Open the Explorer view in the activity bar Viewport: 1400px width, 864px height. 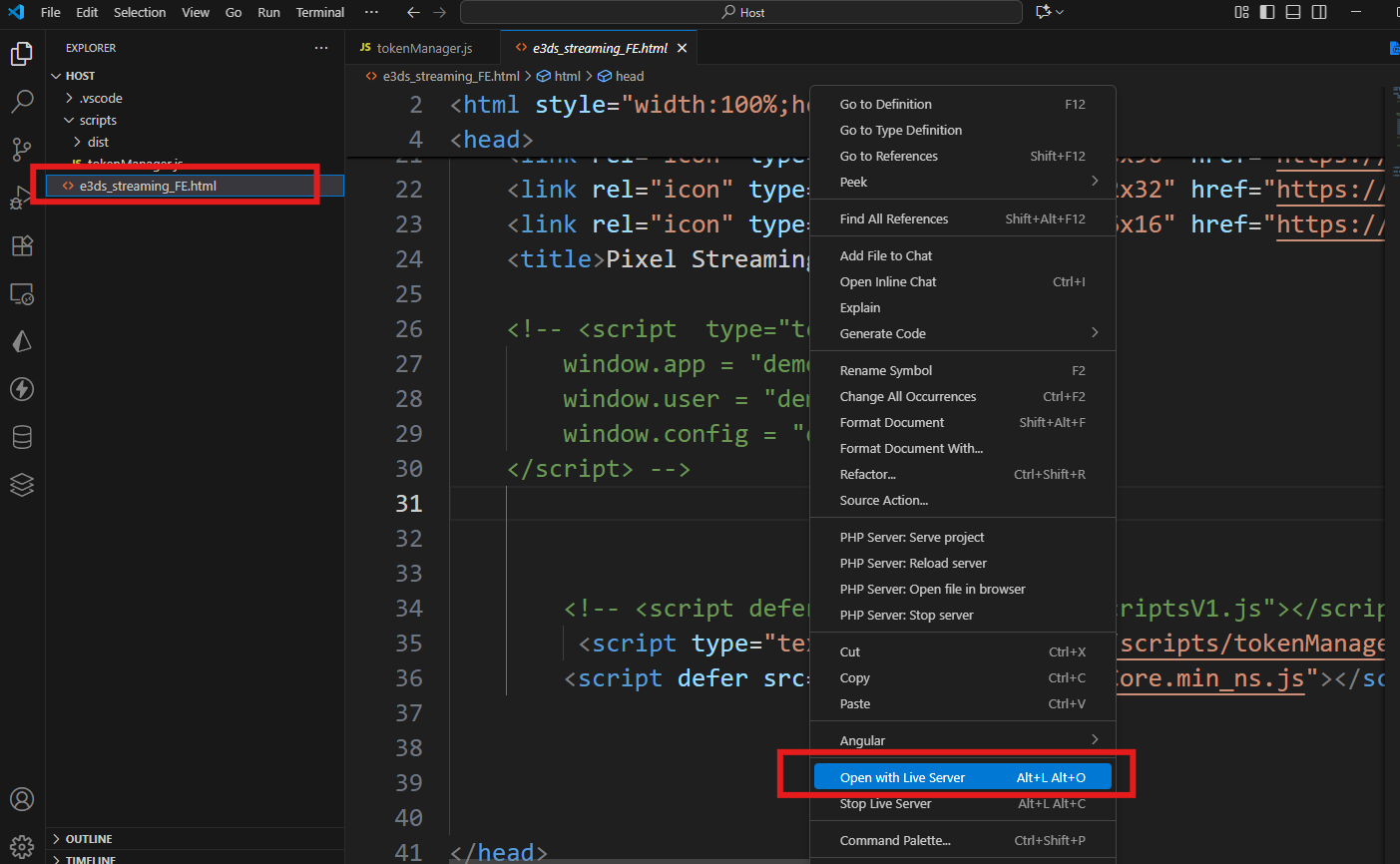tap(22, 54)
